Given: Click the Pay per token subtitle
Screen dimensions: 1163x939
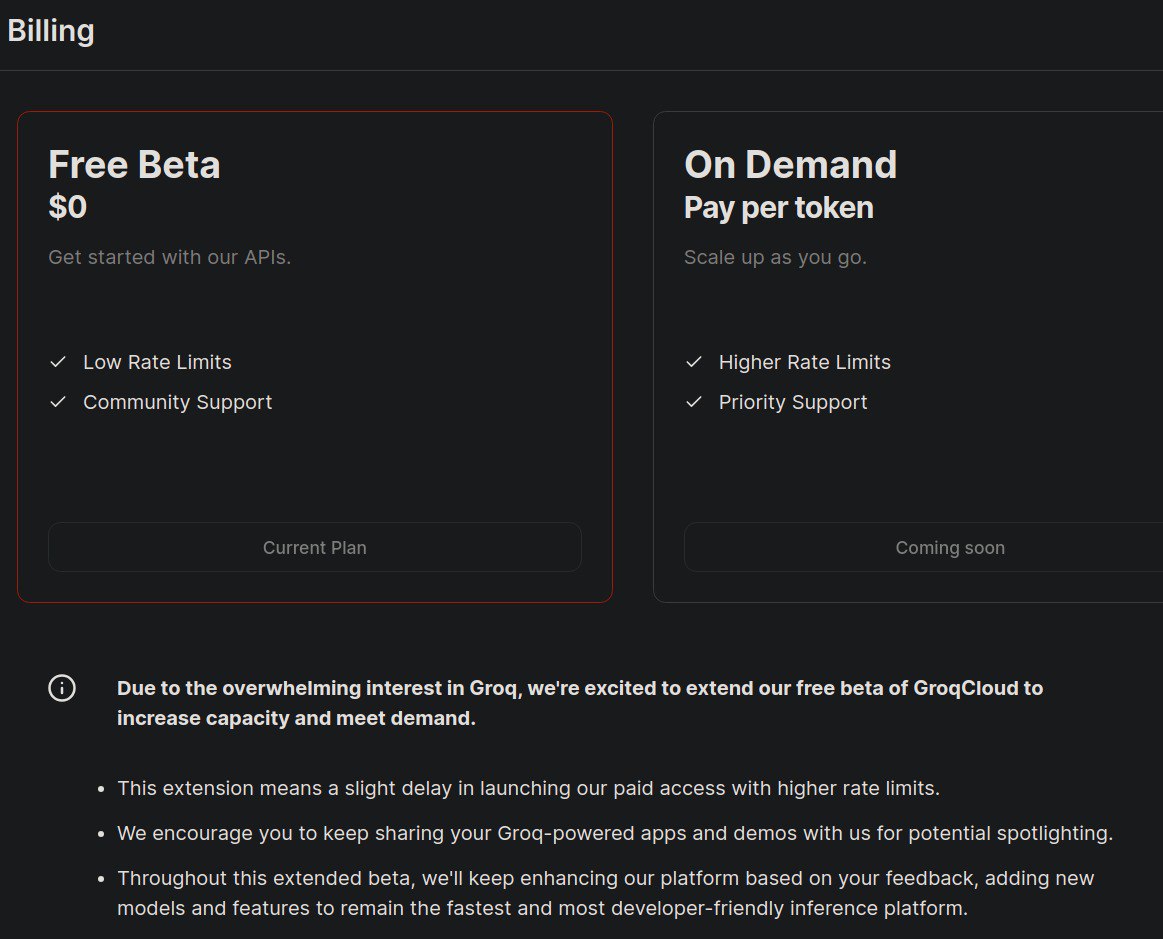Looking at the screenshot, I should click(778, 208).
